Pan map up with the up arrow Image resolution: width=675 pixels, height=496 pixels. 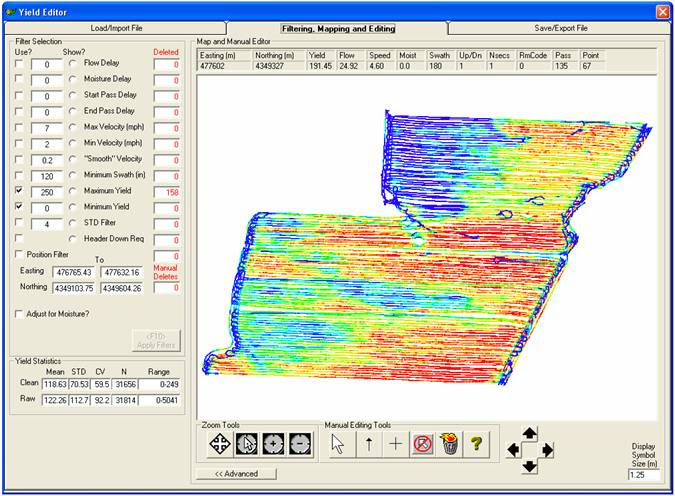click(530, 434)
